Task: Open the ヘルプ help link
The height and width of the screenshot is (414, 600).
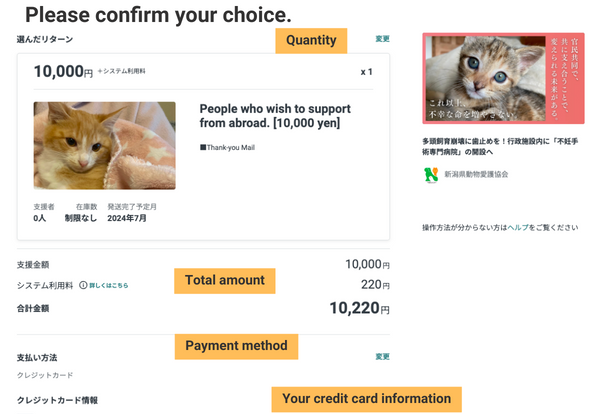Action: click(x=518, y=228)
